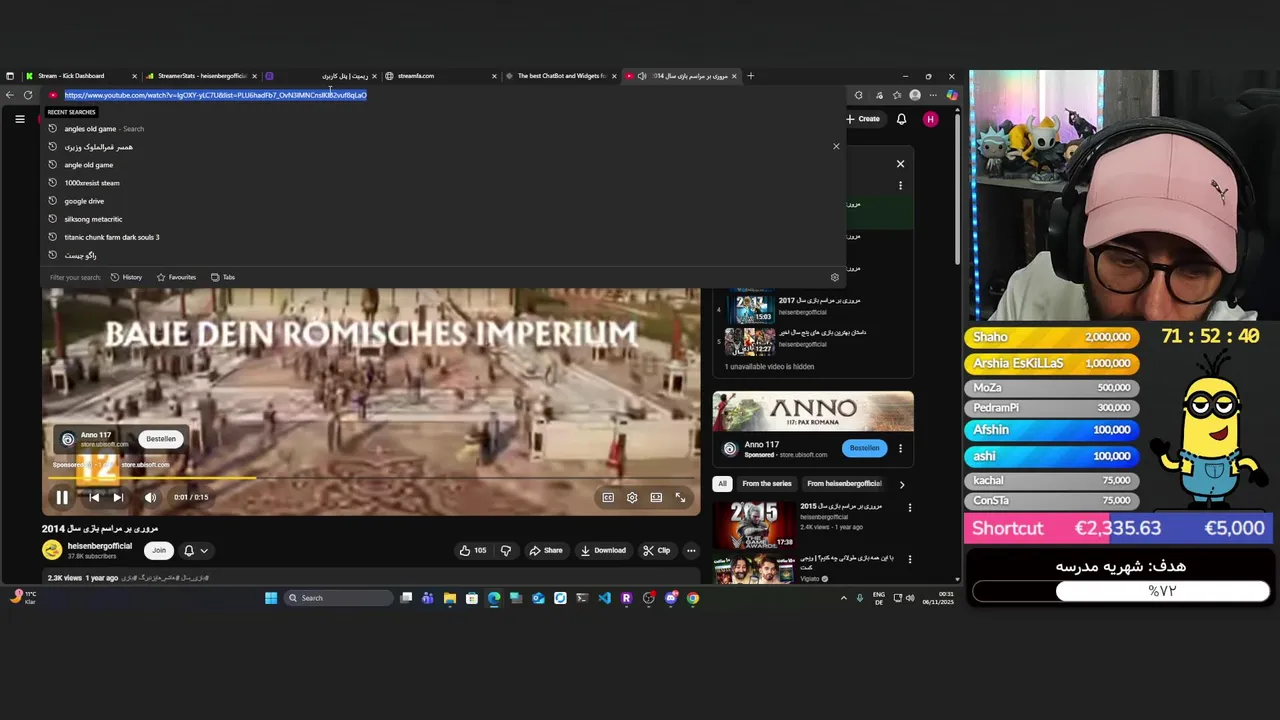Viewport: 1280px width, 720px height.
Task: Close the playlist panel
Action: tap(900, 164)
